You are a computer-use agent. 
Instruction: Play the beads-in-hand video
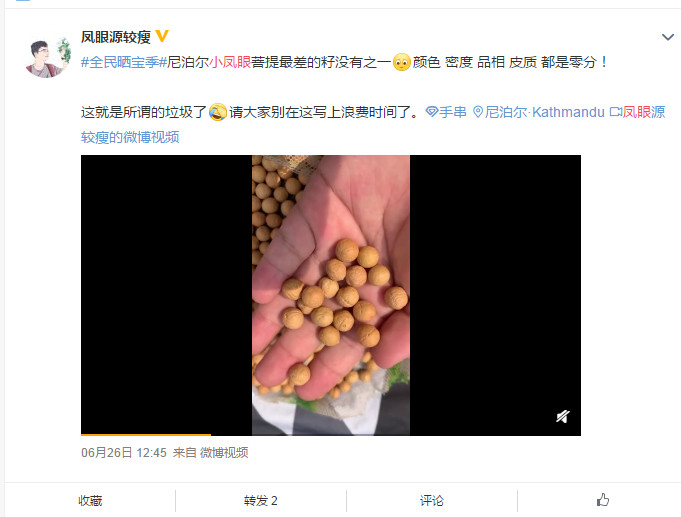(331, 295)
